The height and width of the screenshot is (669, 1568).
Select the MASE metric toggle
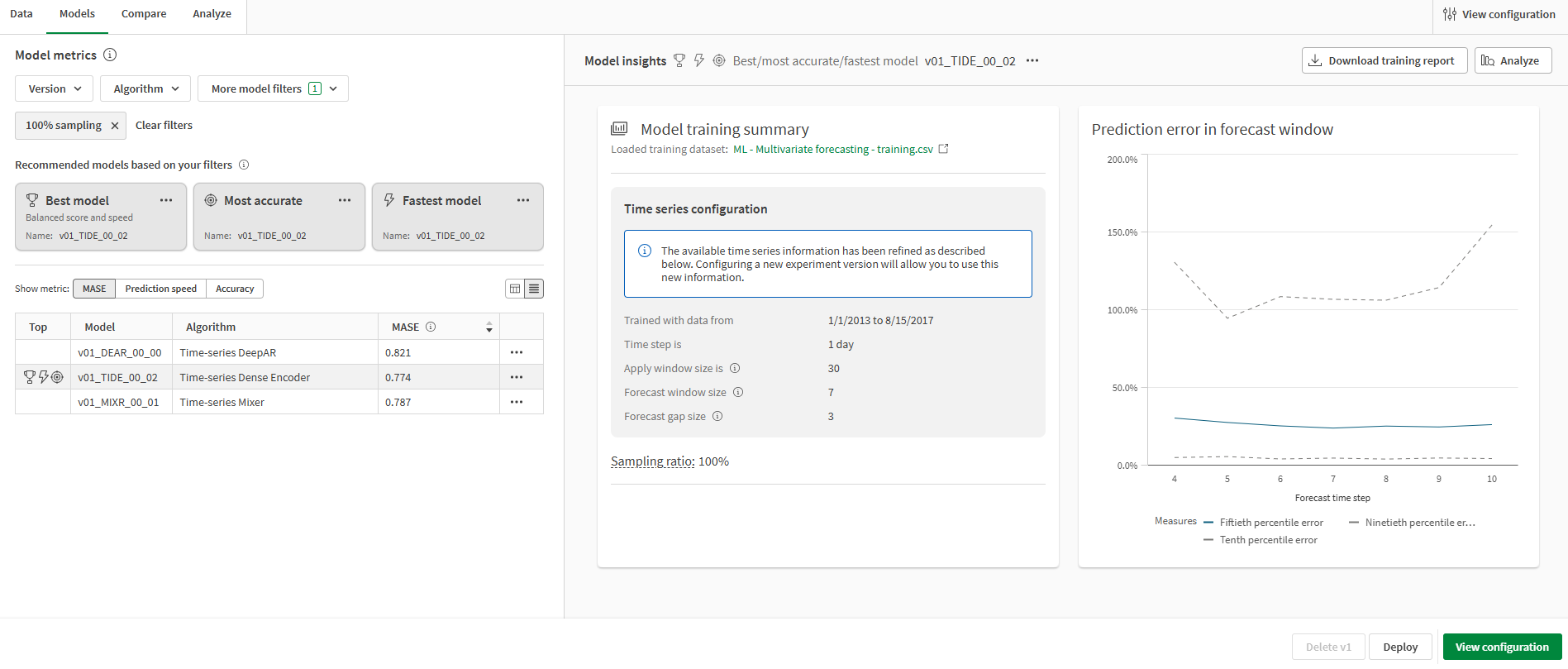(94, 289)
